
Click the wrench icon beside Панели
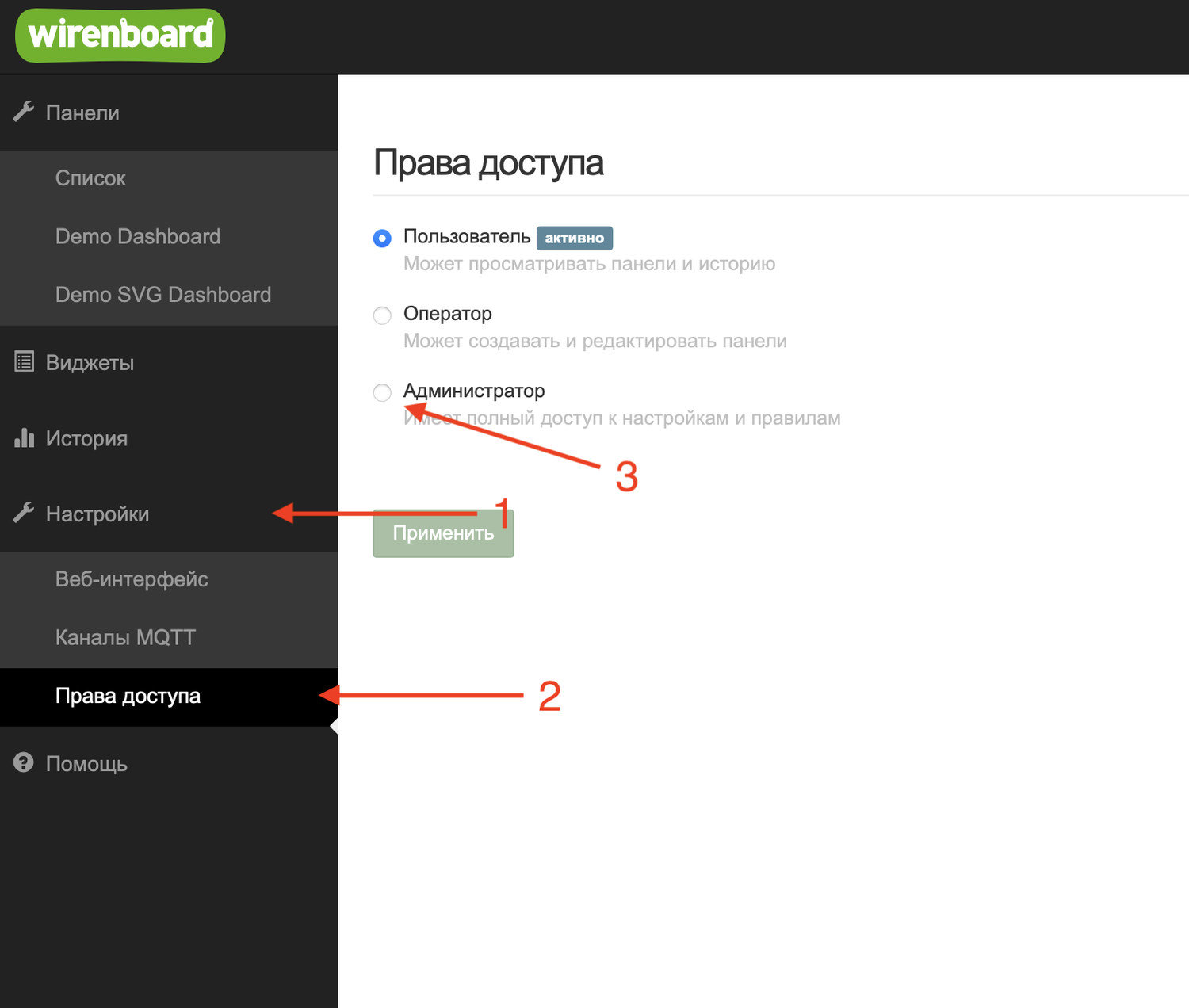(x=24, y=112)
